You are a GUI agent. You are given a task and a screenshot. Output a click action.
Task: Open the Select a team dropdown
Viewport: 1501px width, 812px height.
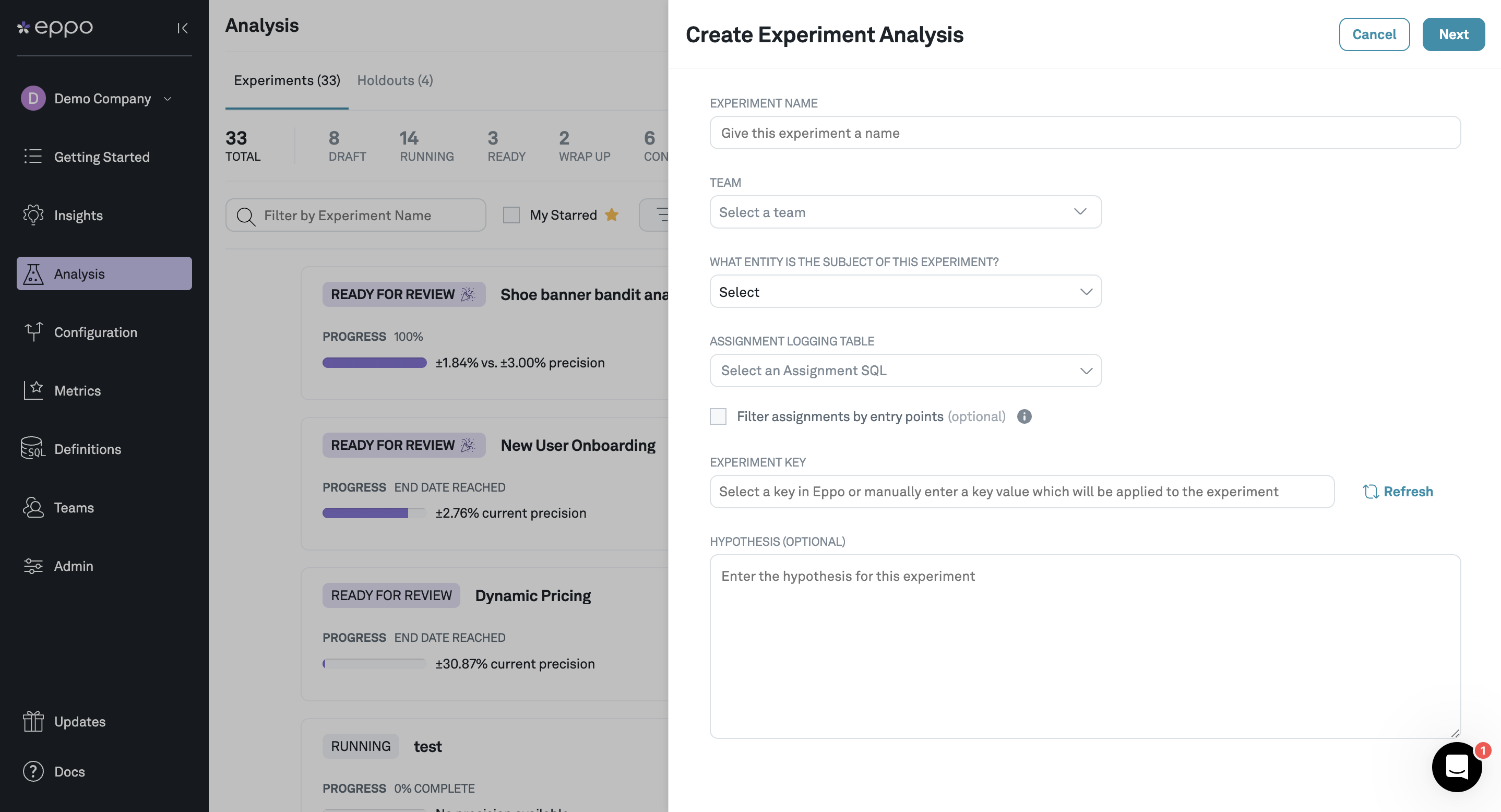click(905, 211)
